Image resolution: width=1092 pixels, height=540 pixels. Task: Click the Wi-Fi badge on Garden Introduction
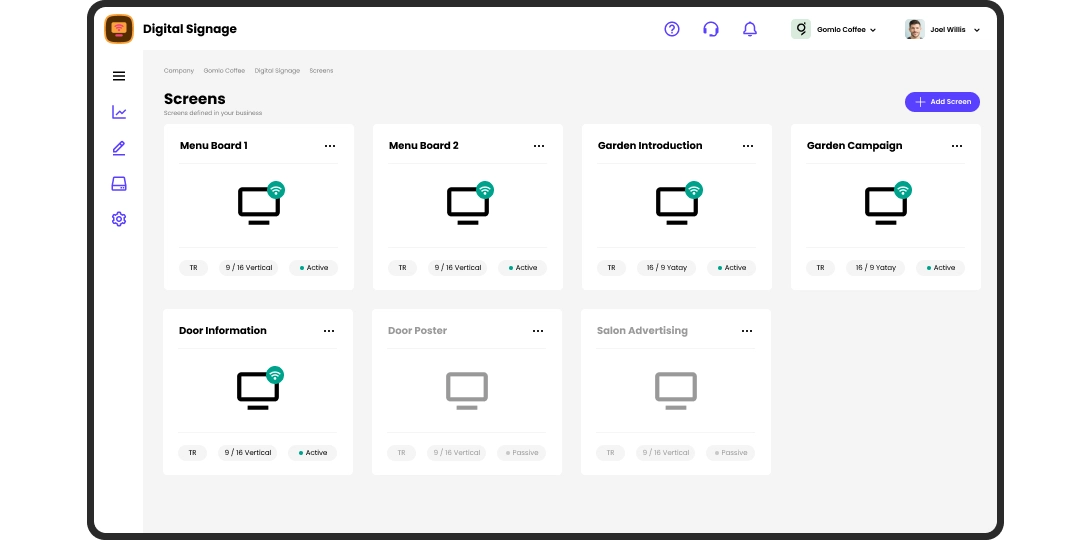[x=694, y=190]
